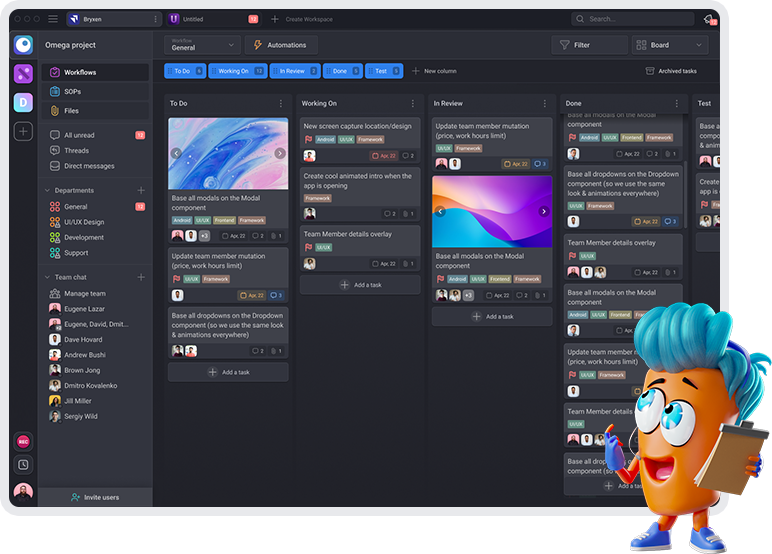Viewport: 772px width, 554px height.
Task: Open the purple workspace icon in sidebar
Action: (23, 74)
